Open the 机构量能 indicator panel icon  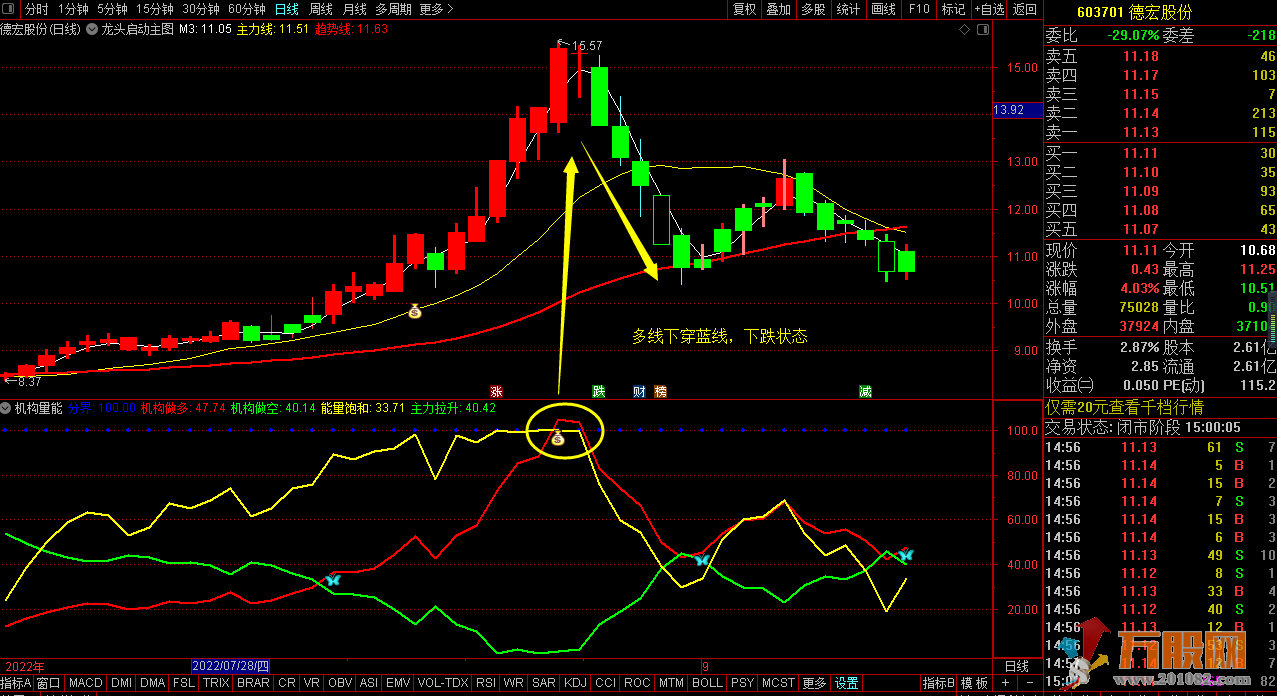click(6, 408)
